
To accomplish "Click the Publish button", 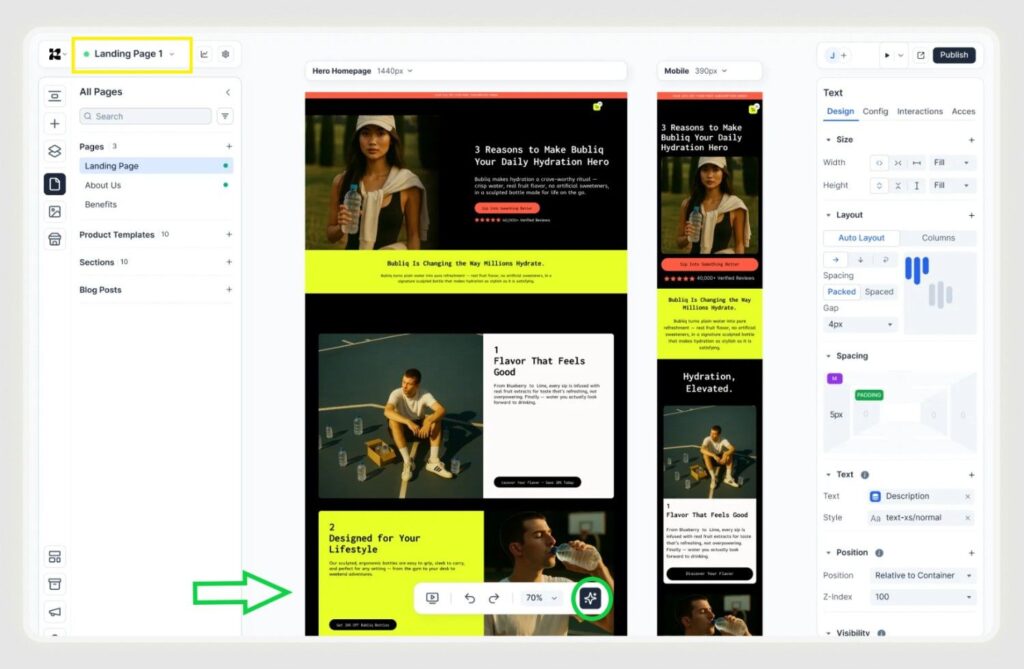I will [954, 55].
